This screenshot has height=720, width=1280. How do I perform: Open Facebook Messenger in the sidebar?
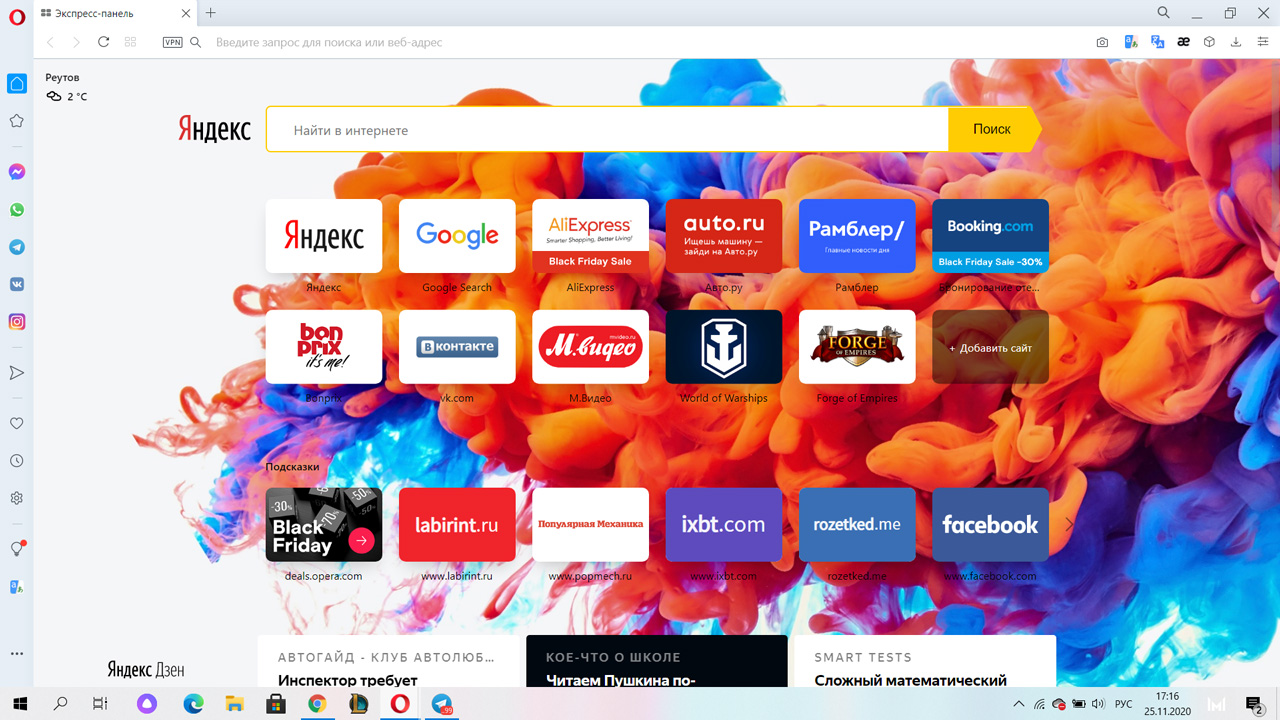[17, 172]
